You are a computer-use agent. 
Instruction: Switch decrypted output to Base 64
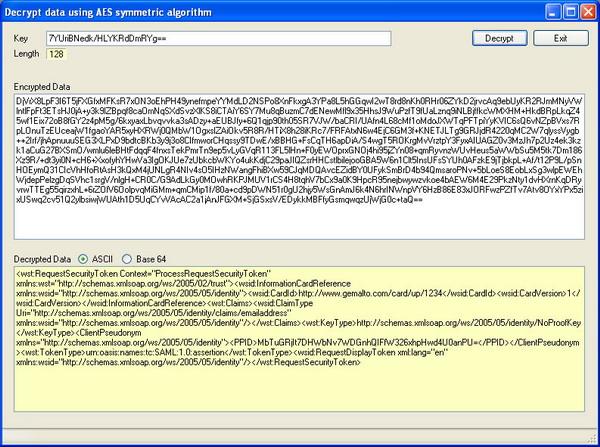tap(129, 258)
